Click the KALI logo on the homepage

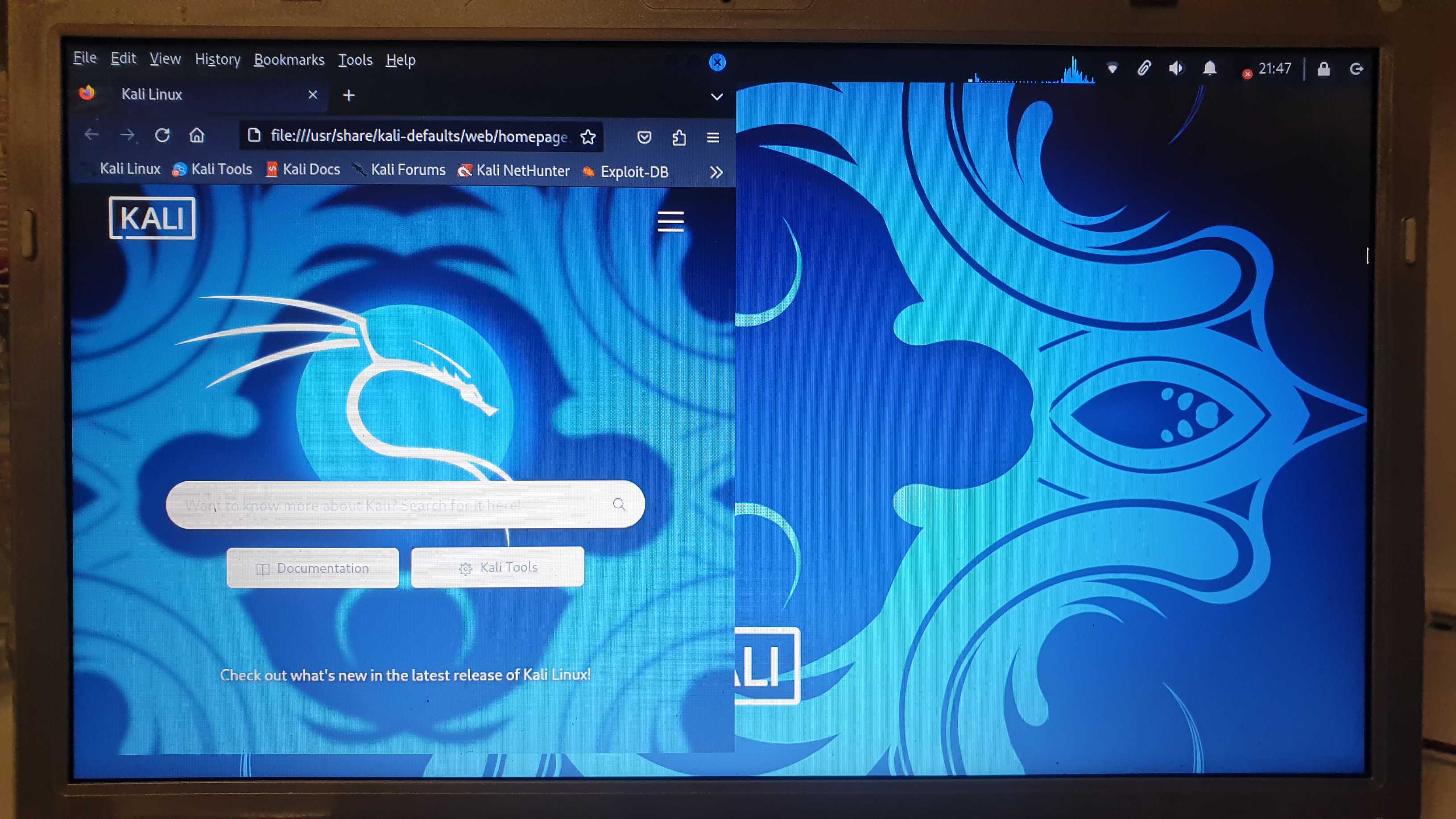pos(152,218)
